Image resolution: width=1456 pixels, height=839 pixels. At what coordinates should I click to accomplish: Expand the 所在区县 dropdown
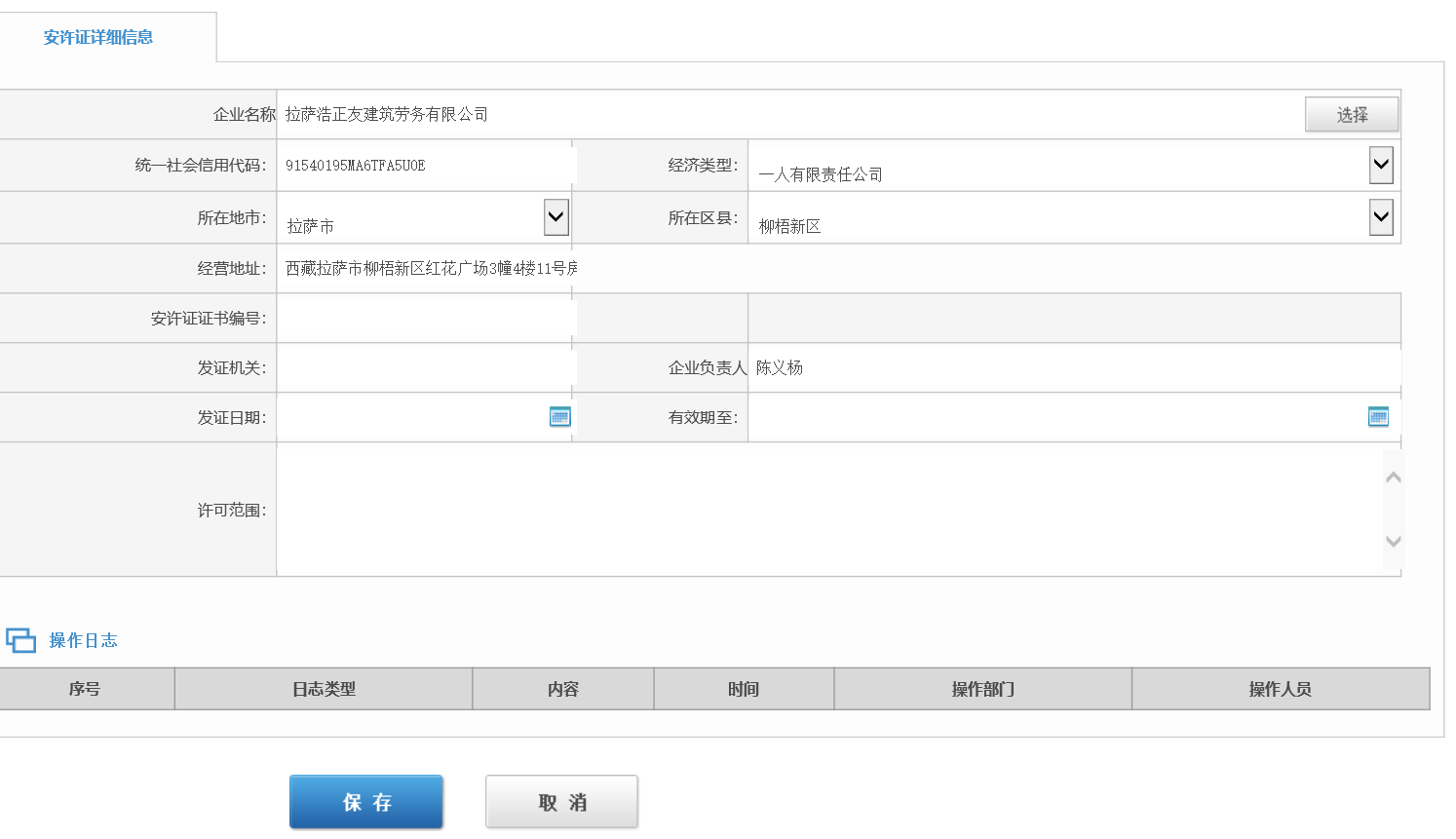click(x=1381, y=216)
